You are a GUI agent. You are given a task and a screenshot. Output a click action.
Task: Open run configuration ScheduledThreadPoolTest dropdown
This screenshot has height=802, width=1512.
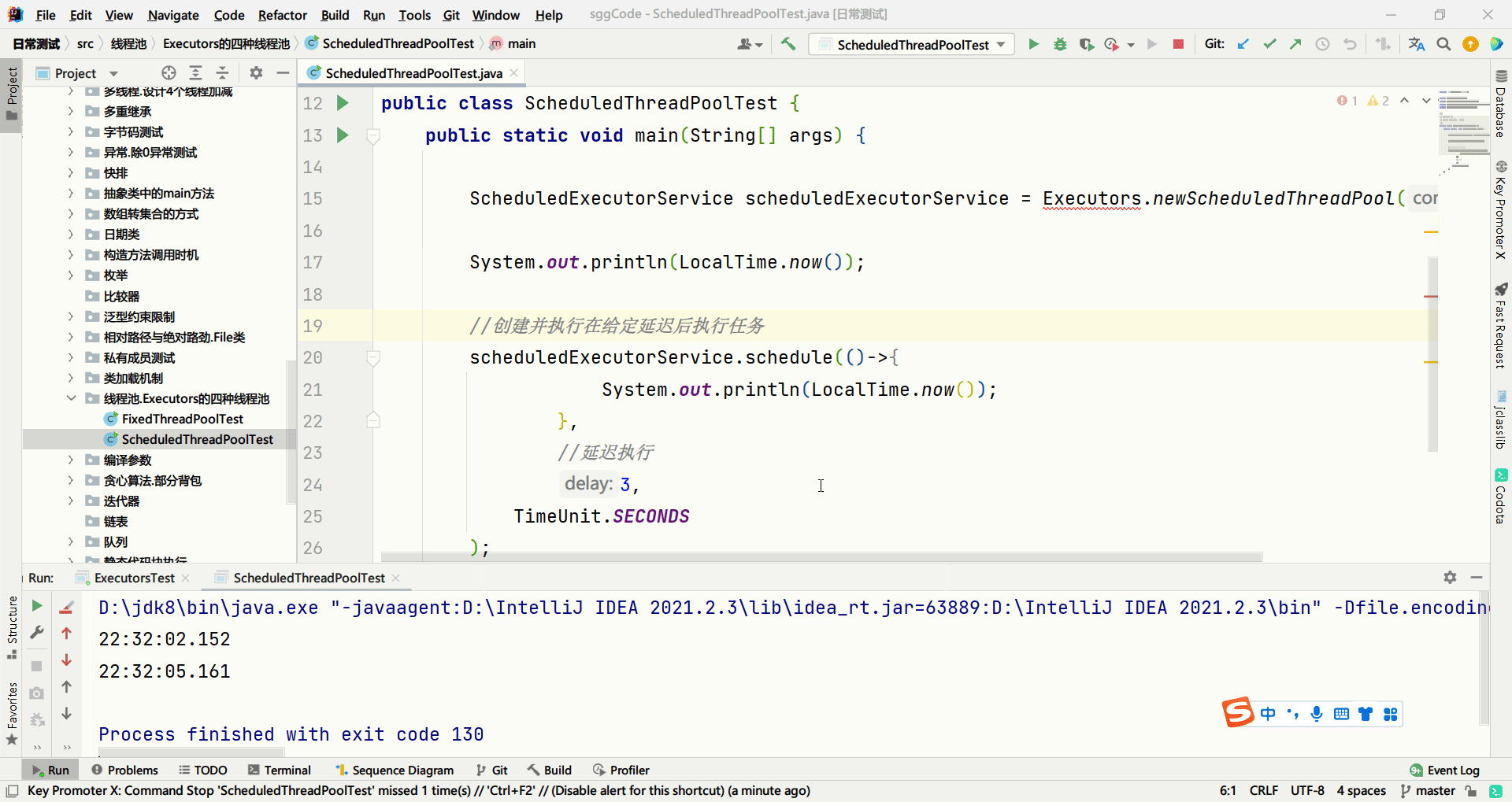coord(911,45)
